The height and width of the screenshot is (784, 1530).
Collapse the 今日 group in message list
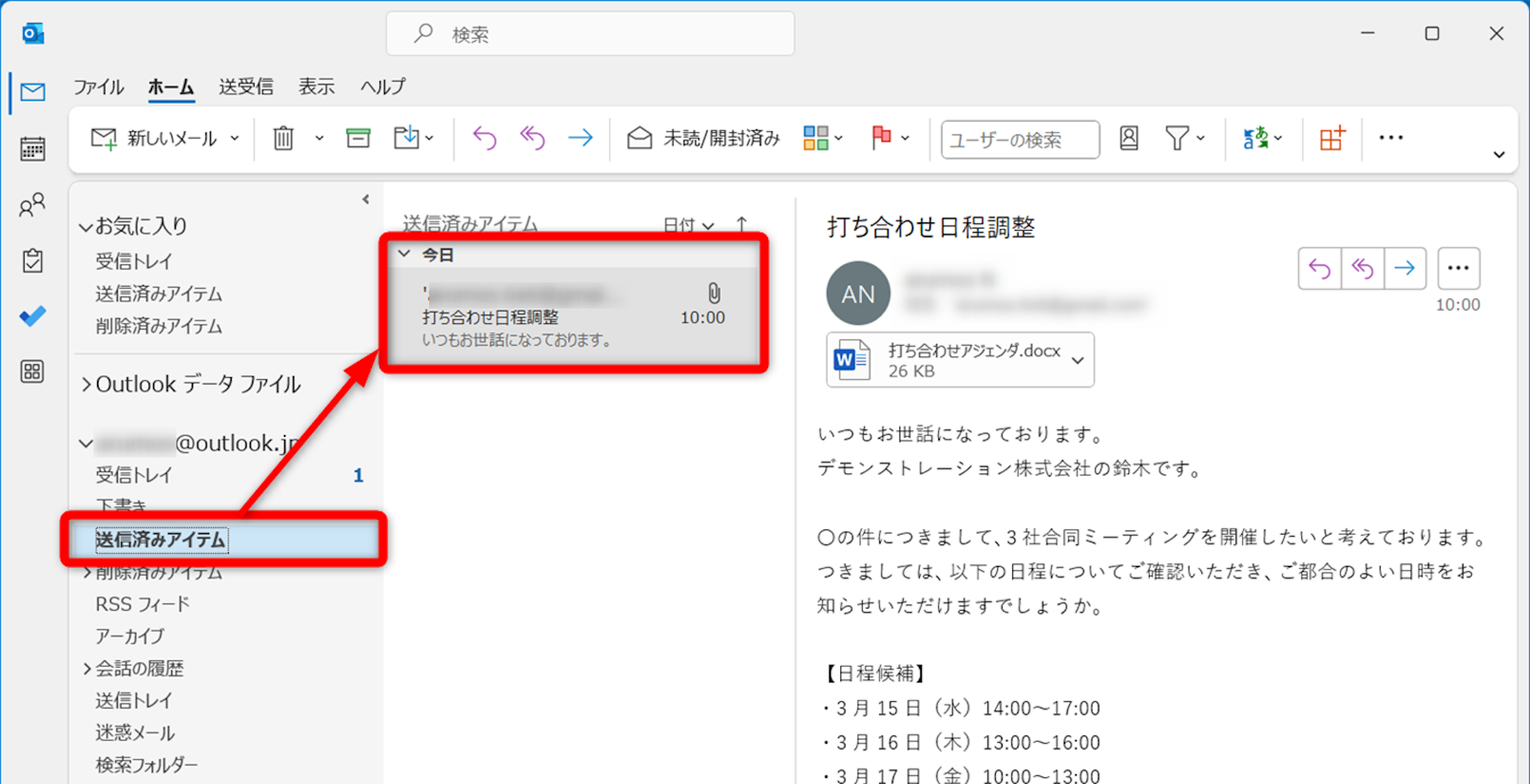[x=404, y=254]
